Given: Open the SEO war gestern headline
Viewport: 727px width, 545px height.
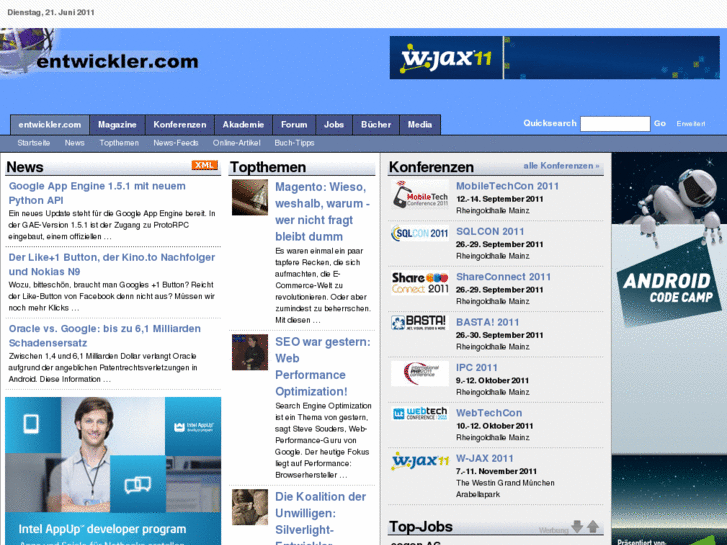Looking at the screenshot, I should pyautogui.click(x=323, y=366).
